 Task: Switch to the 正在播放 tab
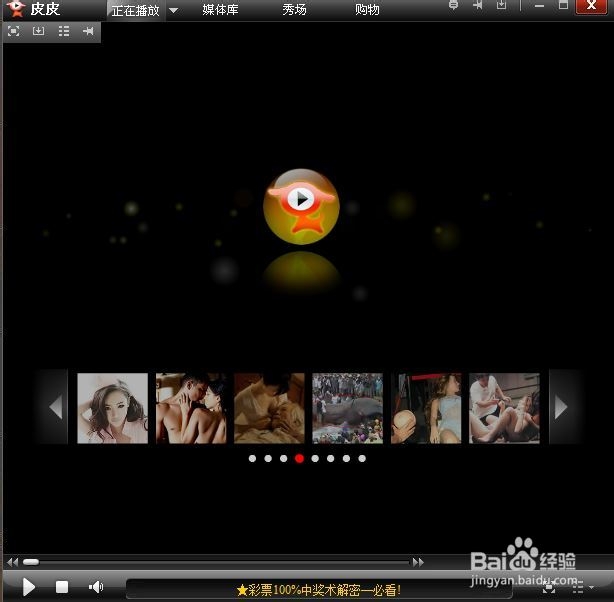tap(135, 11)
